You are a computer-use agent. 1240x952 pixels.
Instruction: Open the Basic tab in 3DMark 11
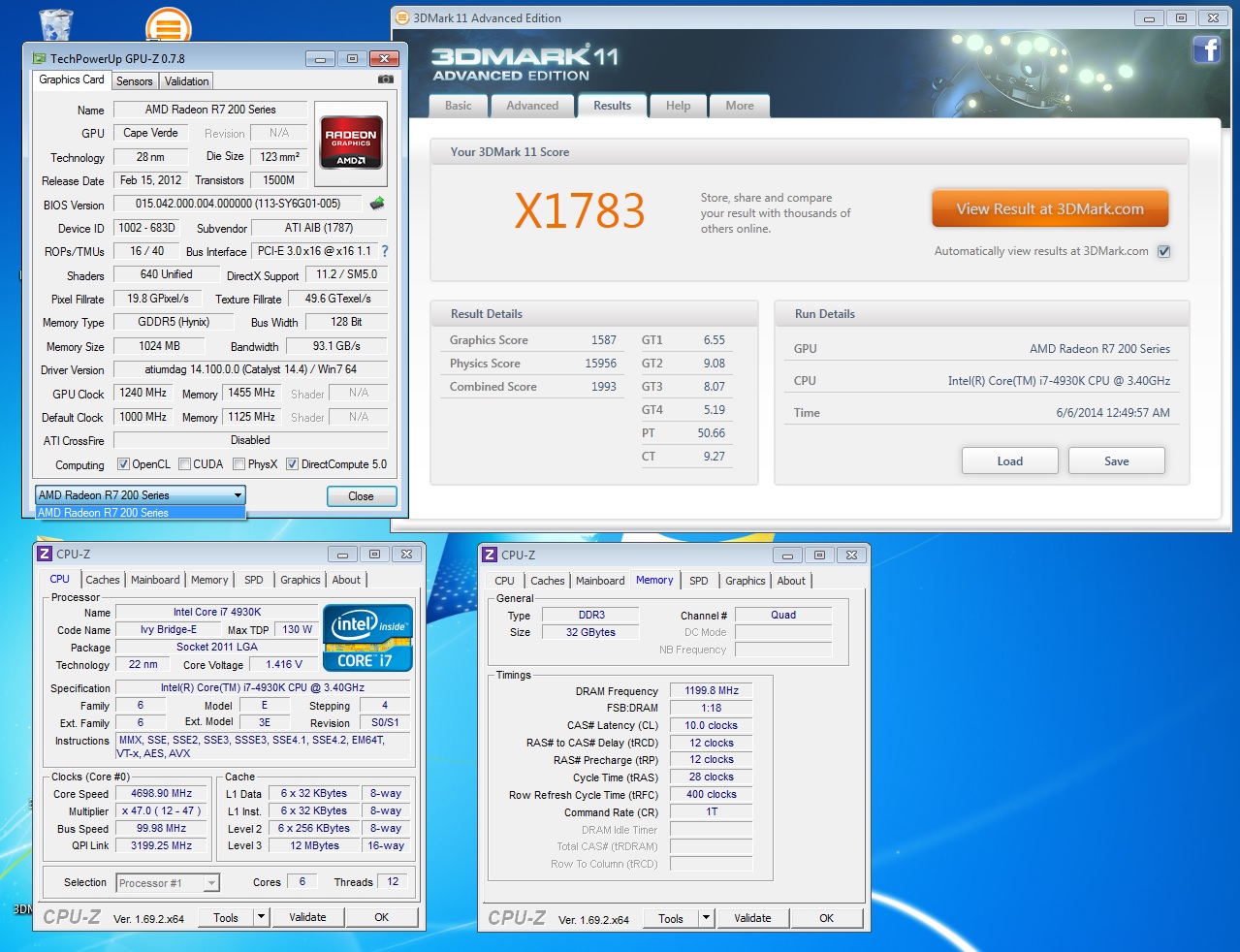coord(459,106)
